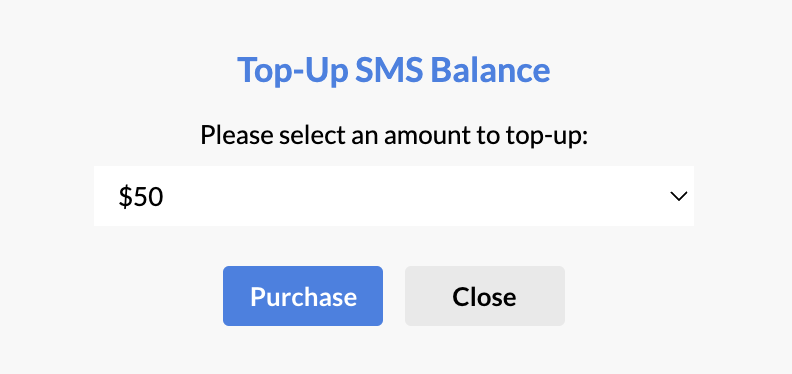Change the top-up amount from $50
This screenshot has width=792, height=374.
click(x=393, y=196)
